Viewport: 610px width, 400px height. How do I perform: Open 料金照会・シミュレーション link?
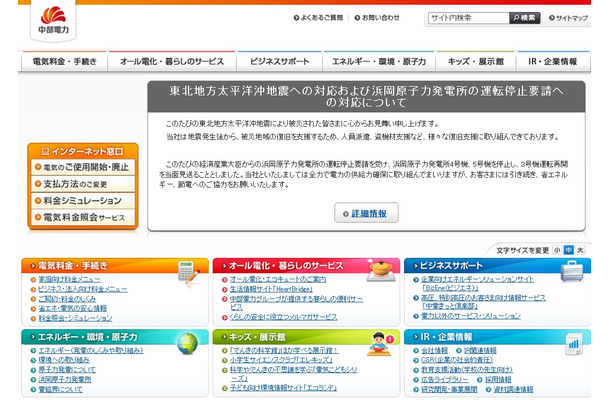tap(75, 318)
